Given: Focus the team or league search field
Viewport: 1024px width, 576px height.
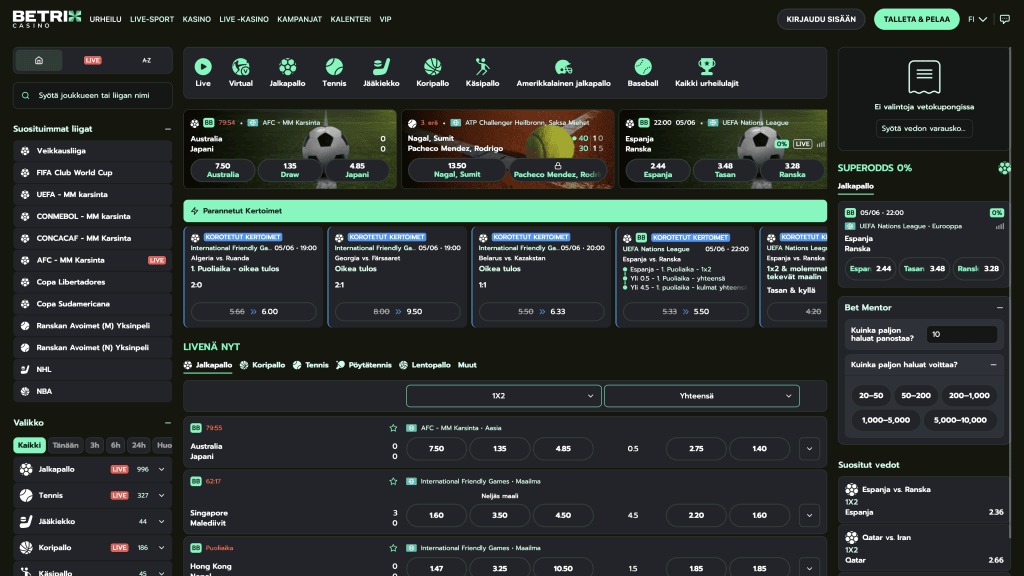Looking at the screenshot, I should coord(93,95).
